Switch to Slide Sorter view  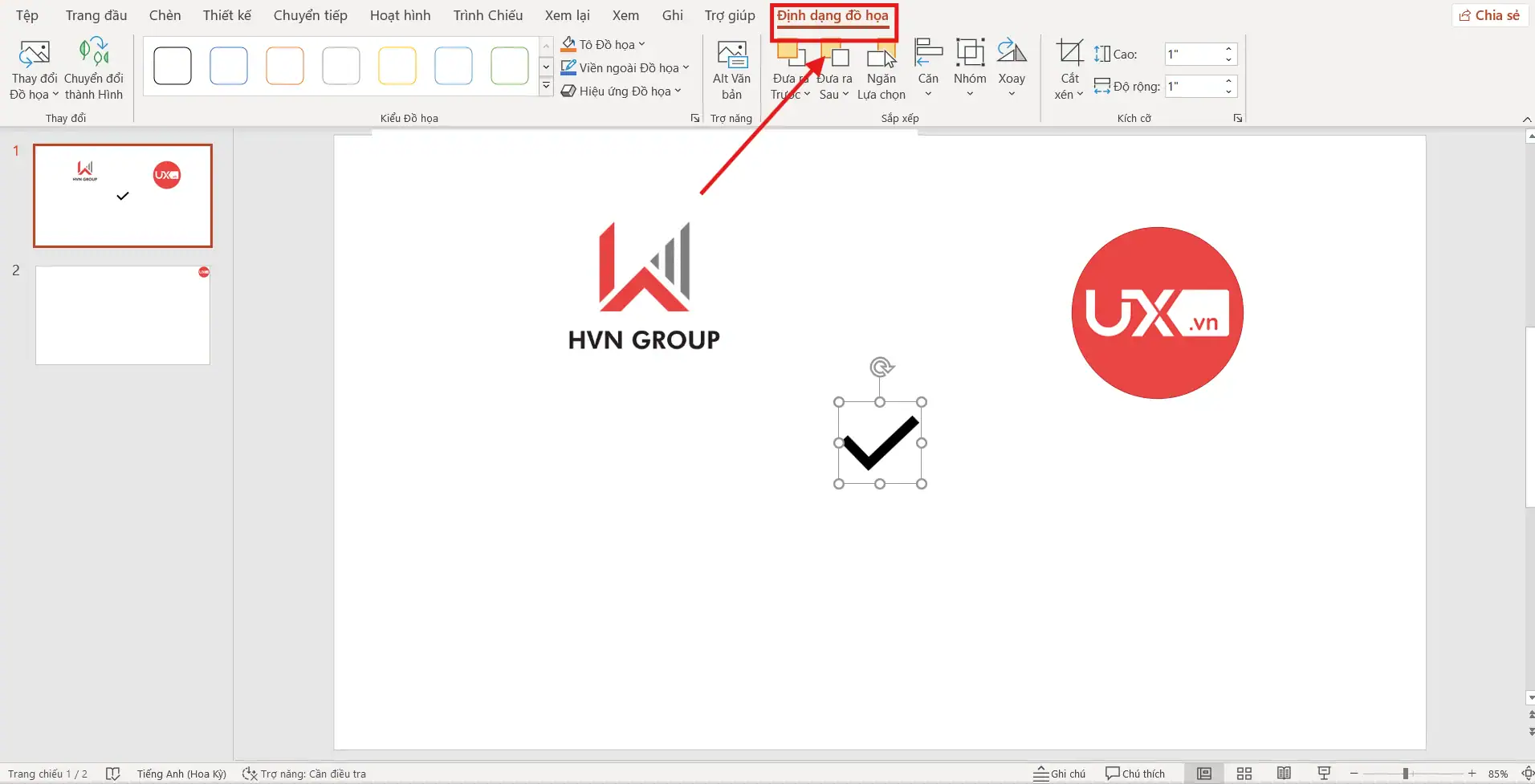1244,774
